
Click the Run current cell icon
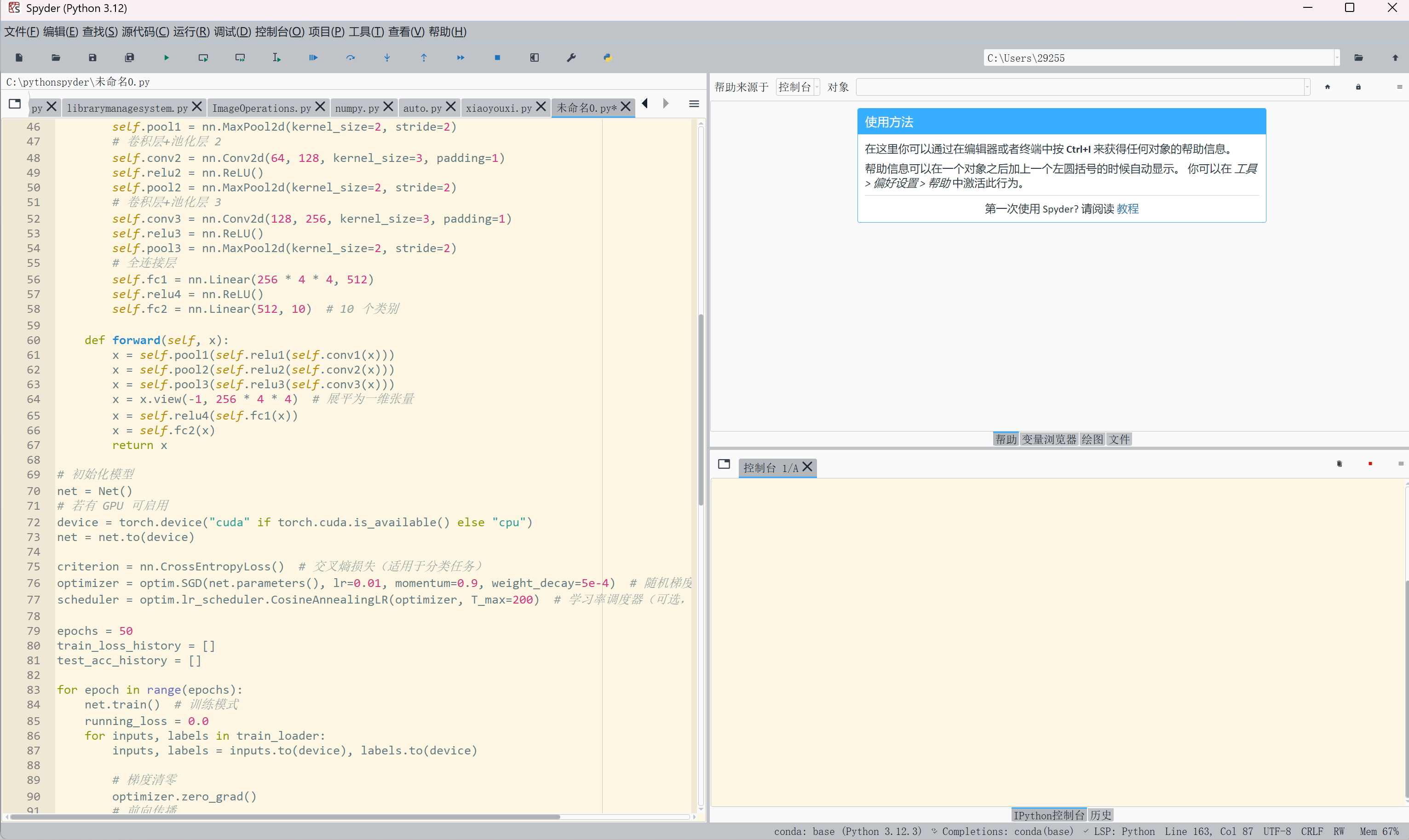tap(203, 58)
